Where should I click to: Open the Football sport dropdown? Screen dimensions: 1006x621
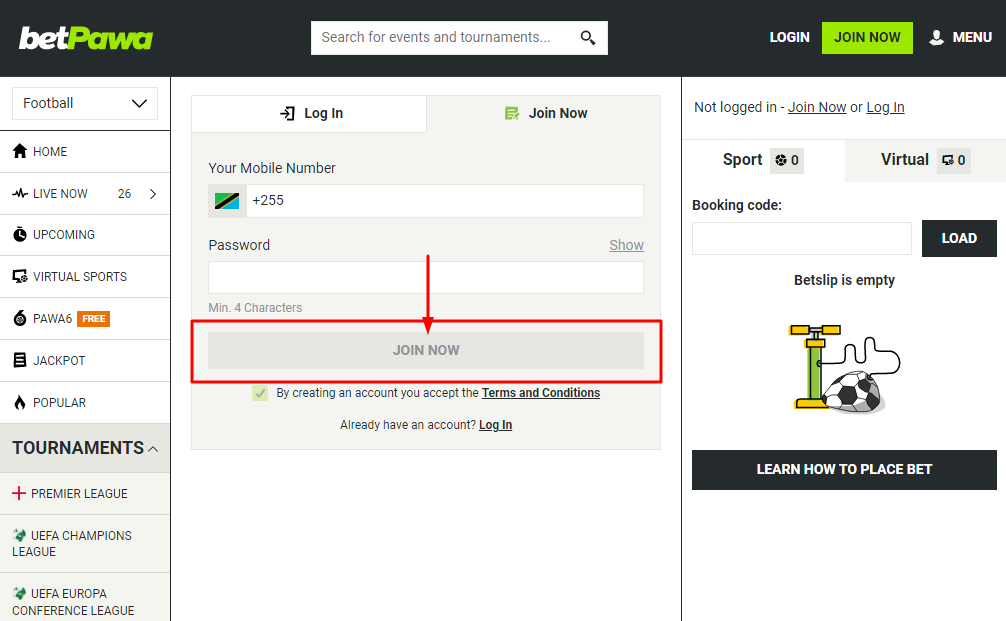85,103
